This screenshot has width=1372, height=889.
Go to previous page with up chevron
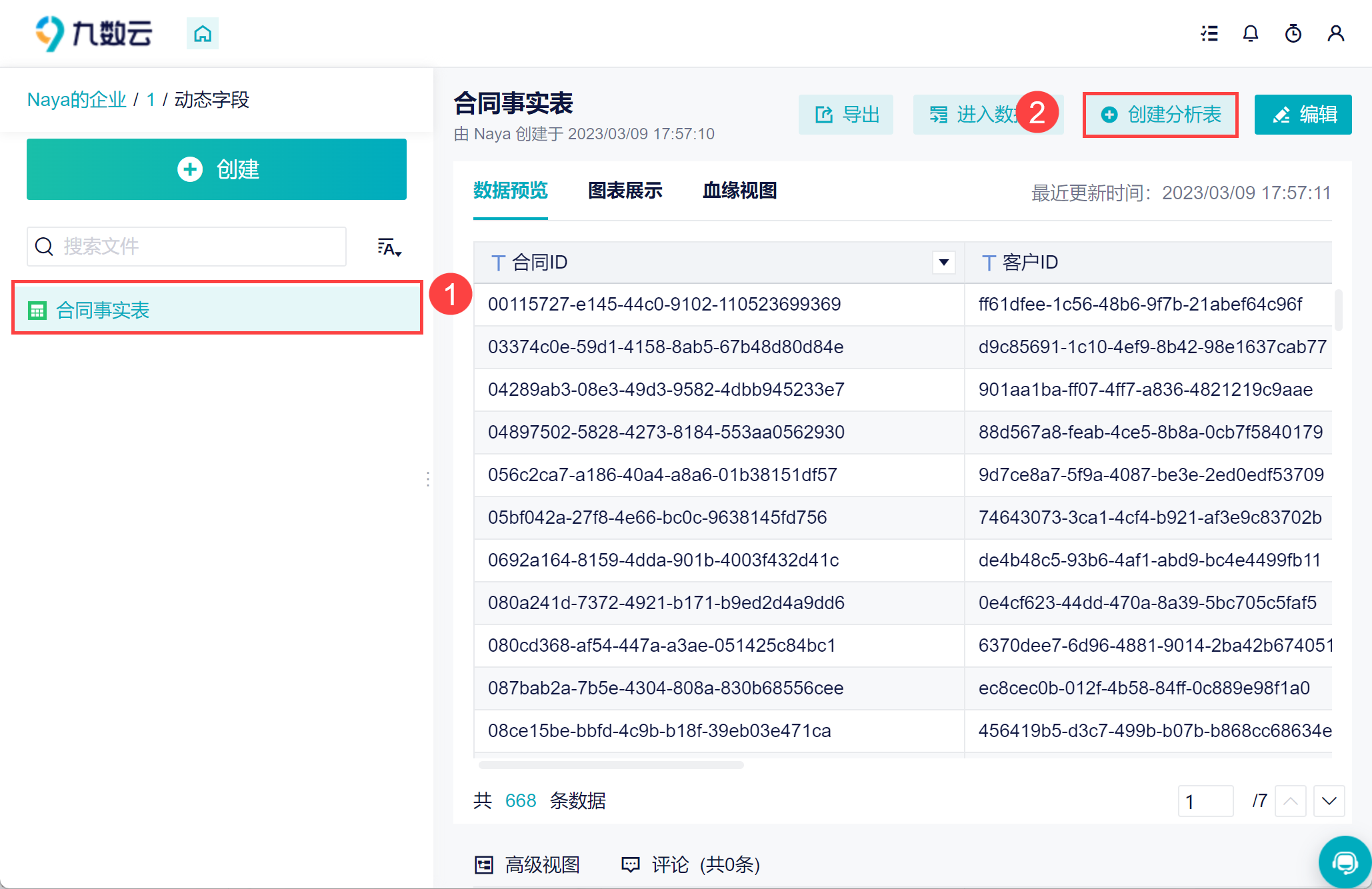point(1290,801)
